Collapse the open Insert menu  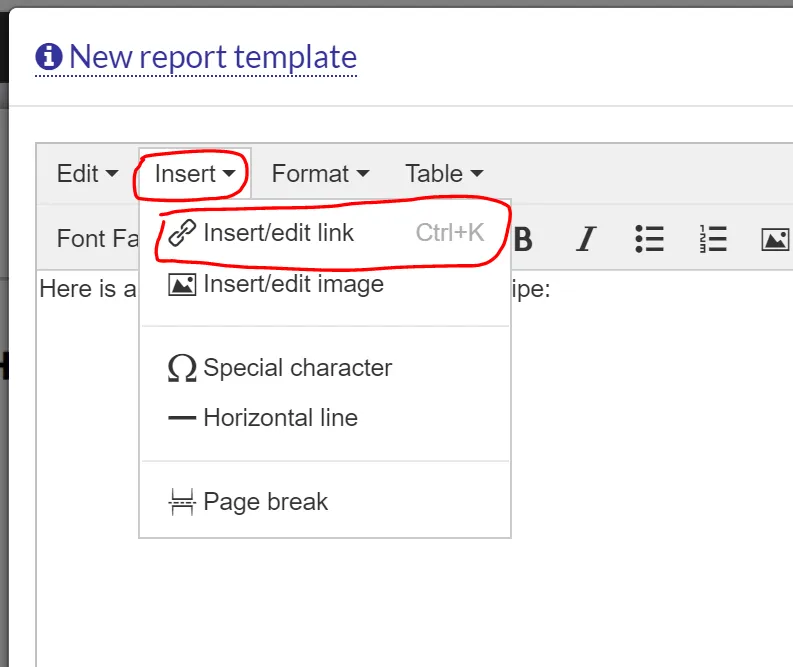(x=195, y=174)
